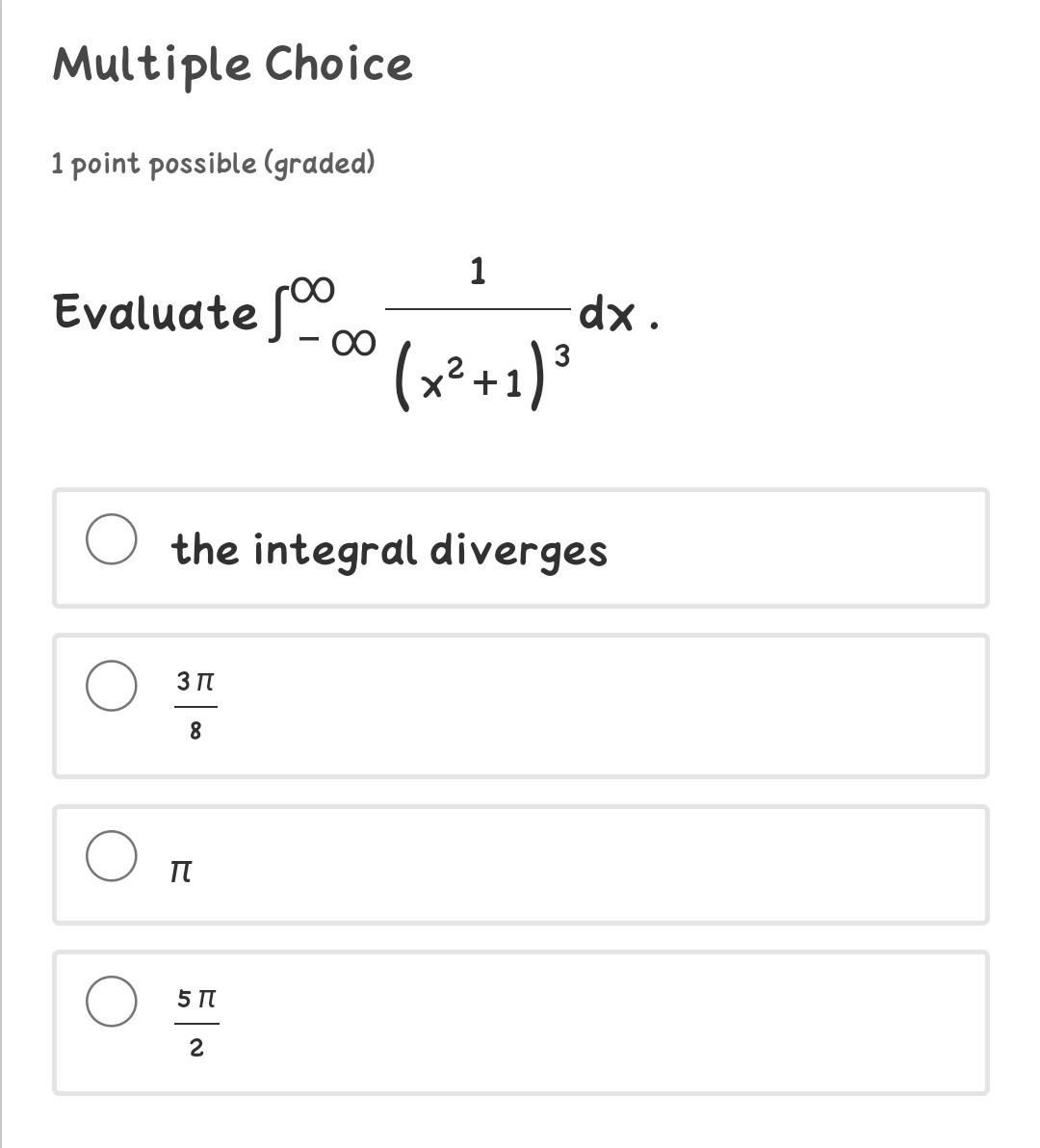Click the '1 point possible (graded)' text
This screenshot has width=1040, height=1148.
coord(214,162)
